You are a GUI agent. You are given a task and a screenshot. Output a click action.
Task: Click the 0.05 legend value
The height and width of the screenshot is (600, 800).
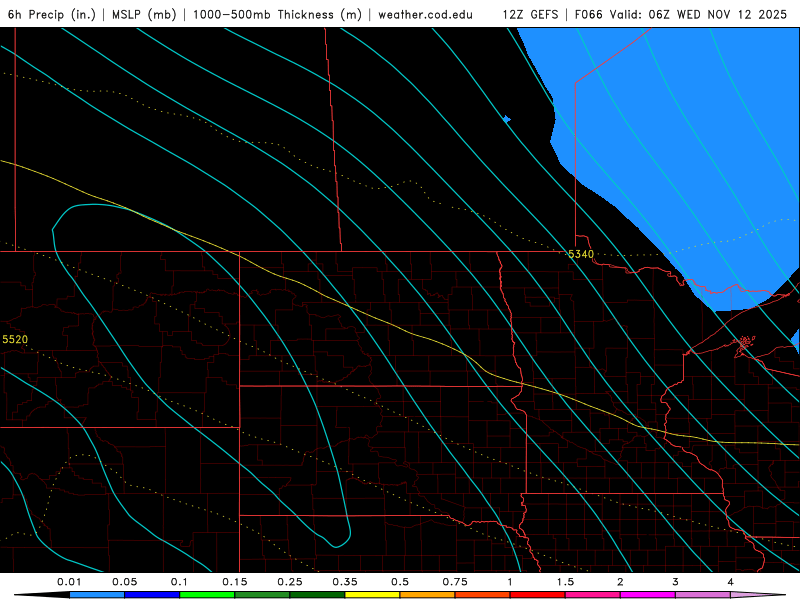click(x=124, y=582)
